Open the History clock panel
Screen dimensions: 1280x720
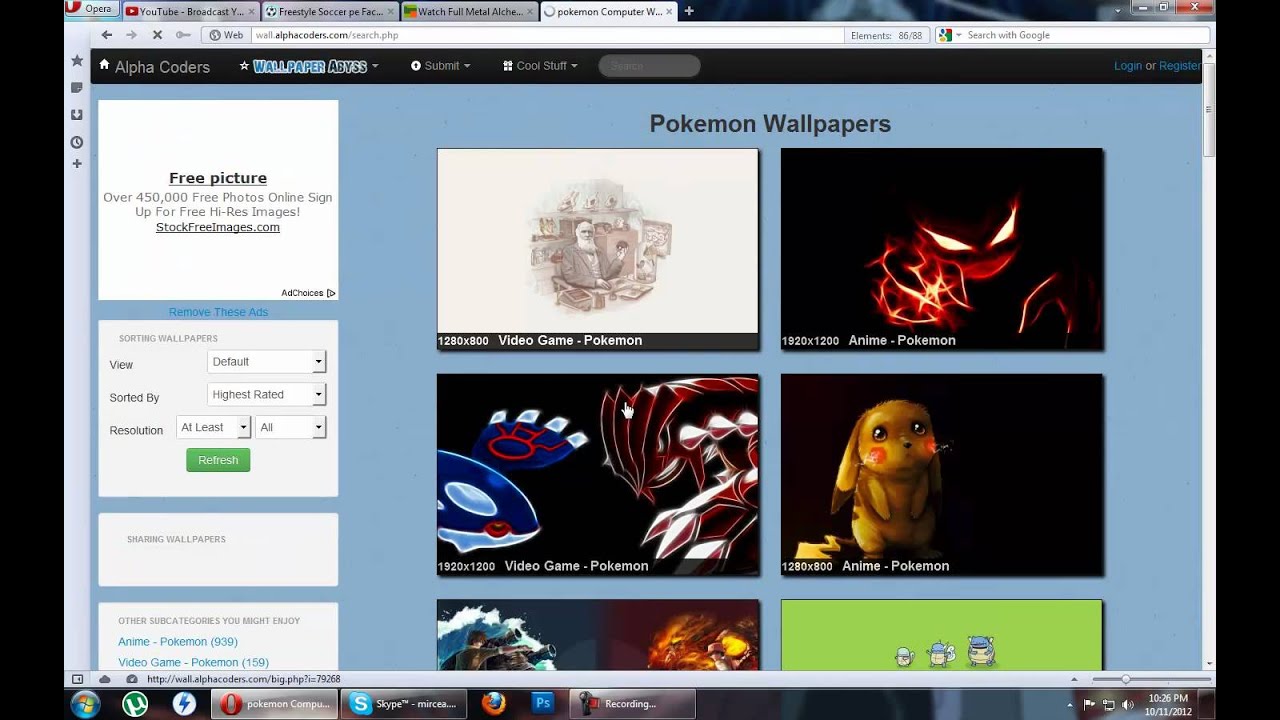pos(77,142)
